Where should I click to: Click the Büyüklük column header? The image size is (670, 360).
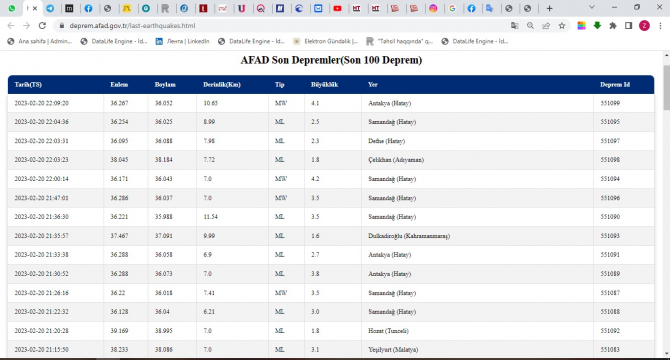coord(324,85)
